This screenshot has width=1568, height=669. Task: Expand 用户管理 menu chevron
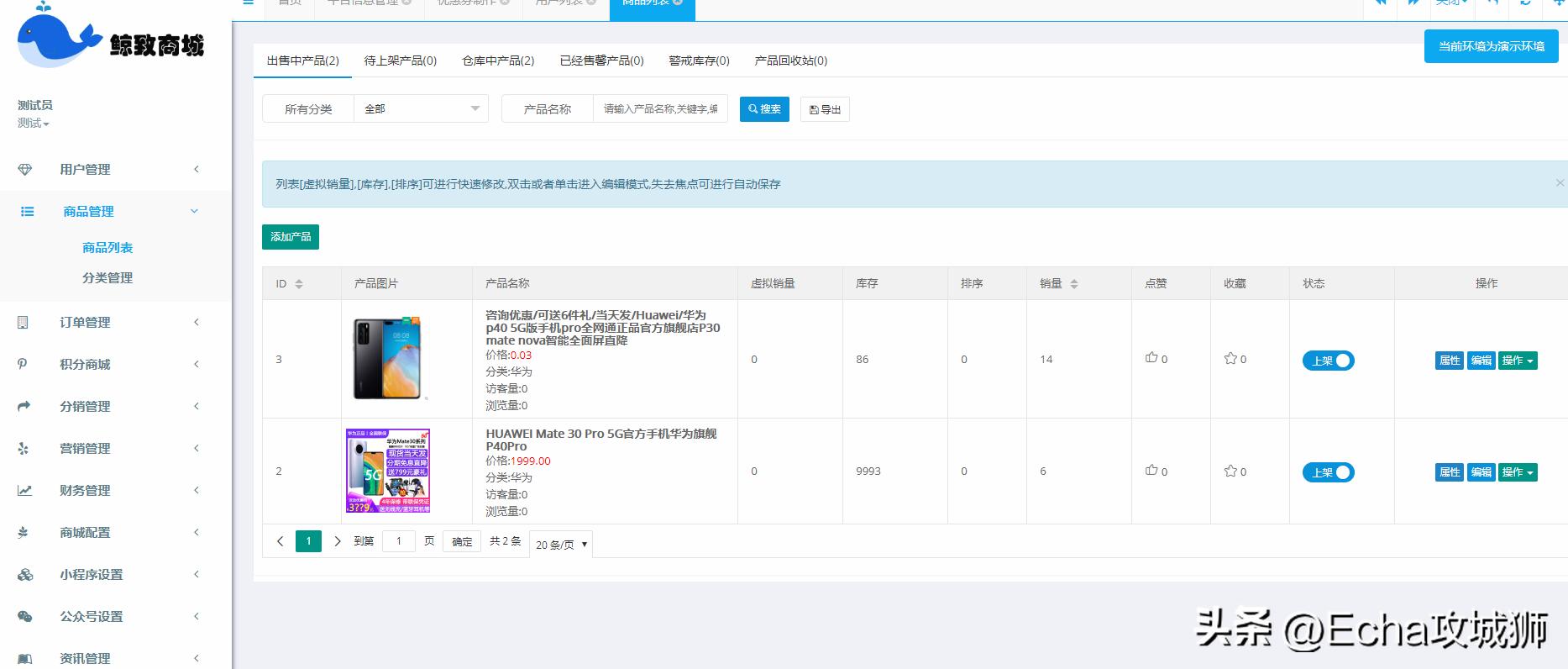pyautogui.click(x=197, y=169)
